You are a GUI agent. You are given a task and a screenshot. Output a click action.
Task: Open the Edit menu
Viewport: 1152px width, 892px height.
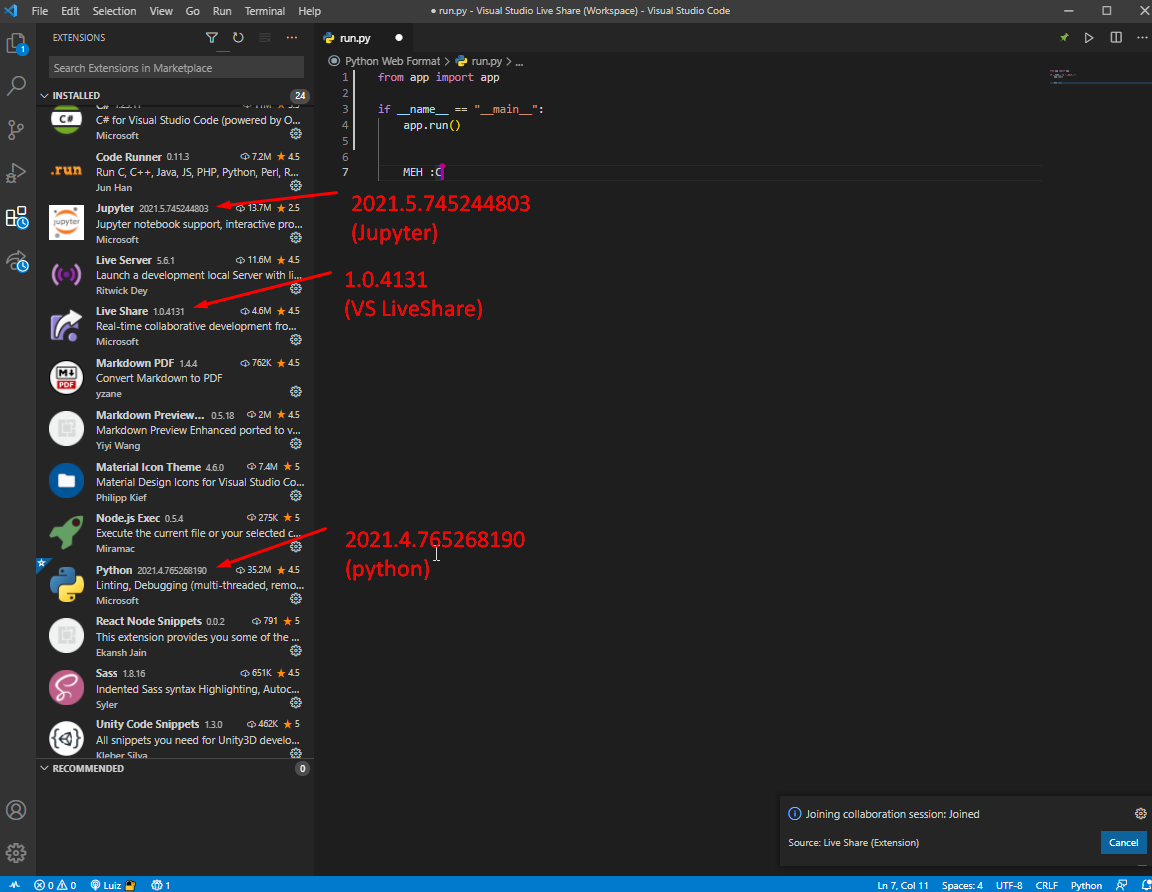(x=71, y=11)
